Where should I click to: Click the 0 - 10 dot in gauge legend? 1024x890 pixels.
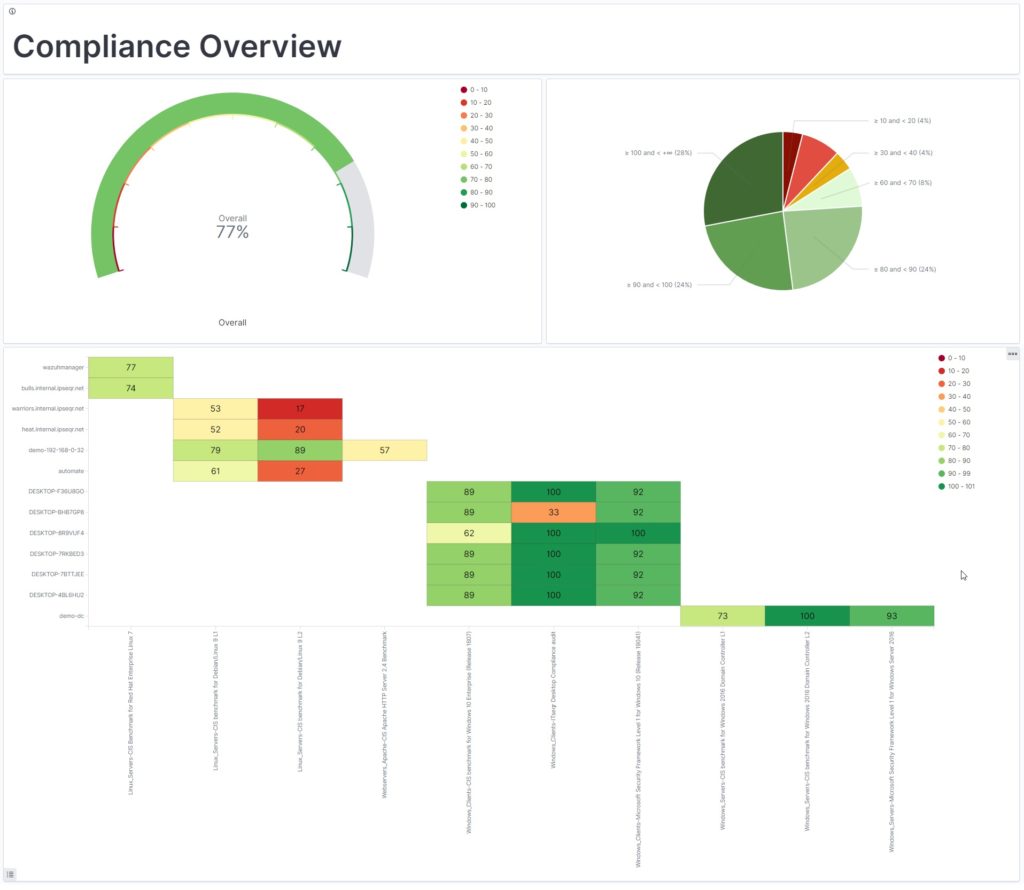point(464,90)
